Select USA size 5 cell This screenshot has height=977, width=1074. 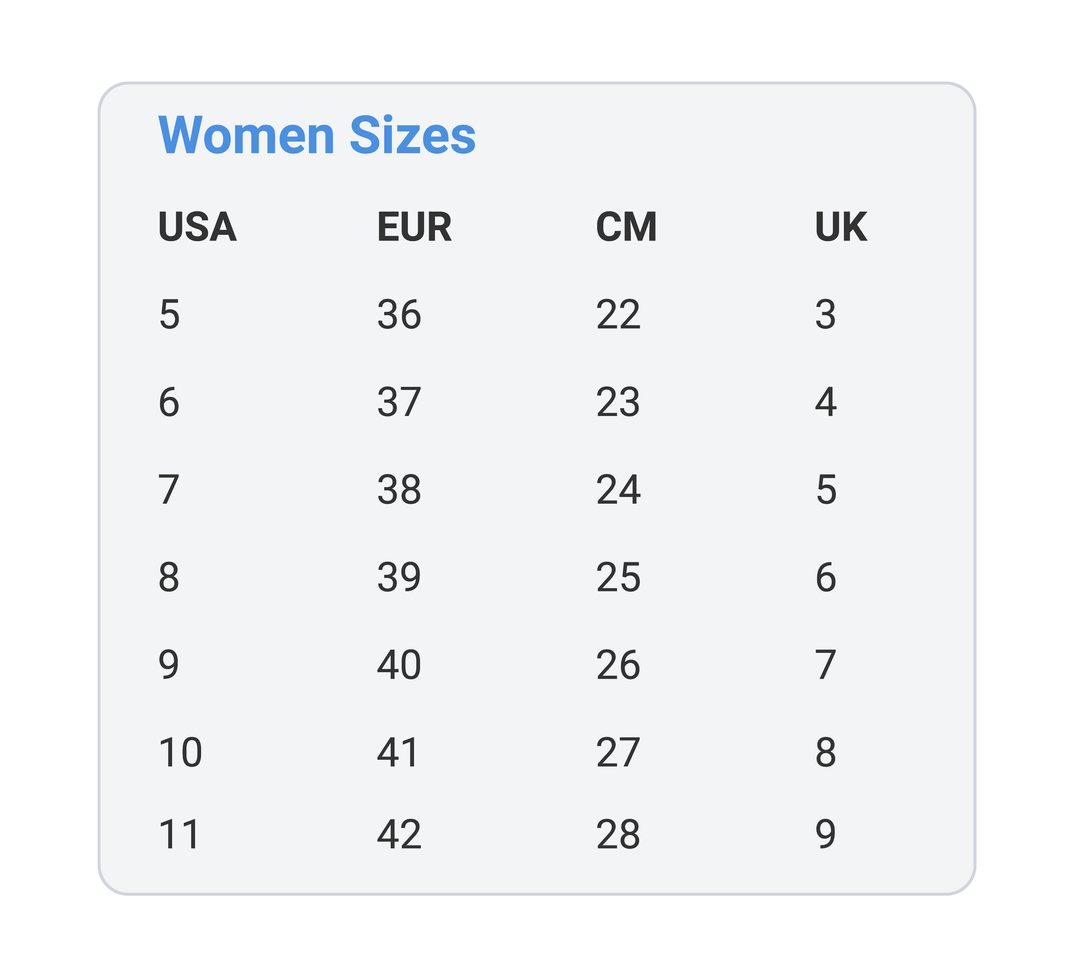[x=169, y=315]
